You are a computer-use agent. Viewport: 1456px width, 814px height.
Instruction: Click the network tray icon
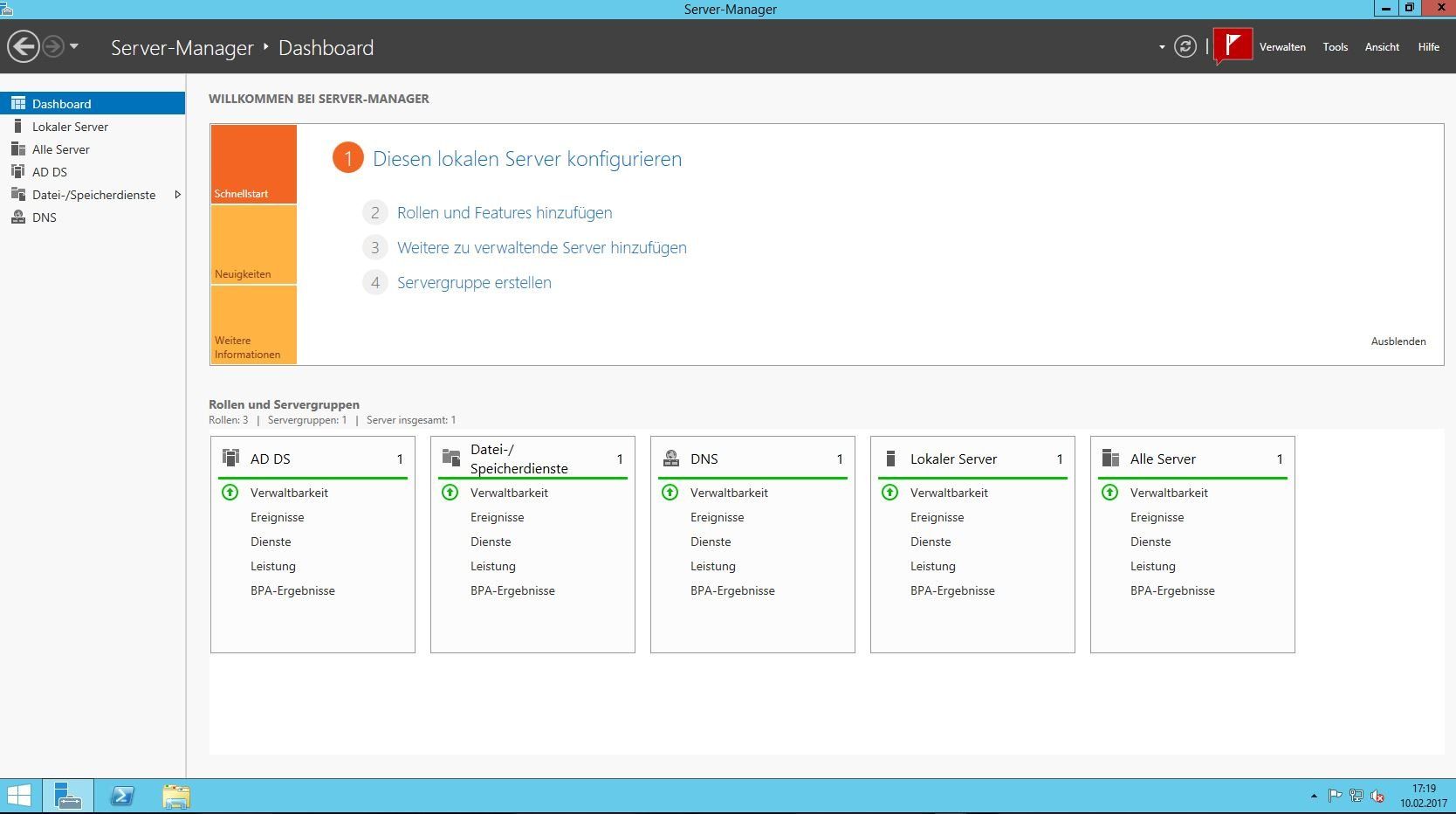[1356, 796]
